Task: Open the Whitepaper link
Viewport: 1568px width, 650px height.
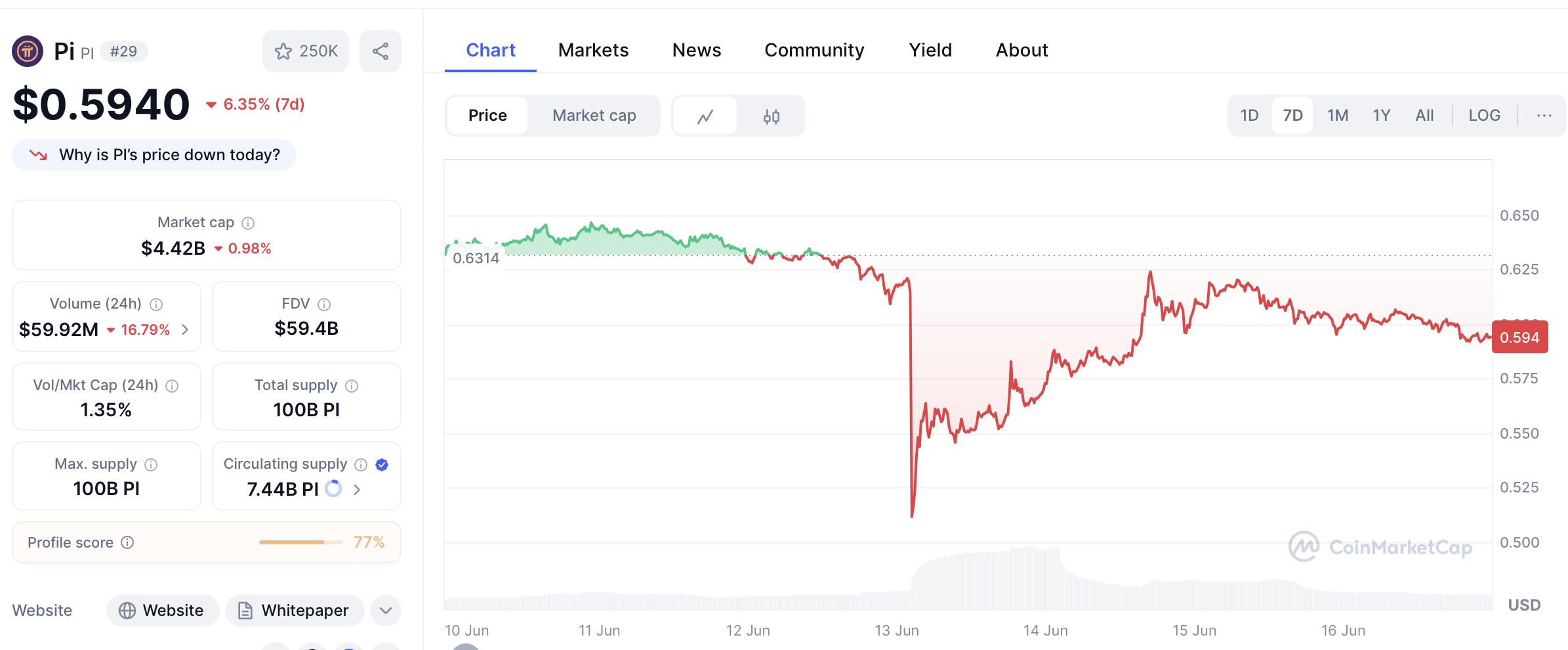Action: [294, 611]
